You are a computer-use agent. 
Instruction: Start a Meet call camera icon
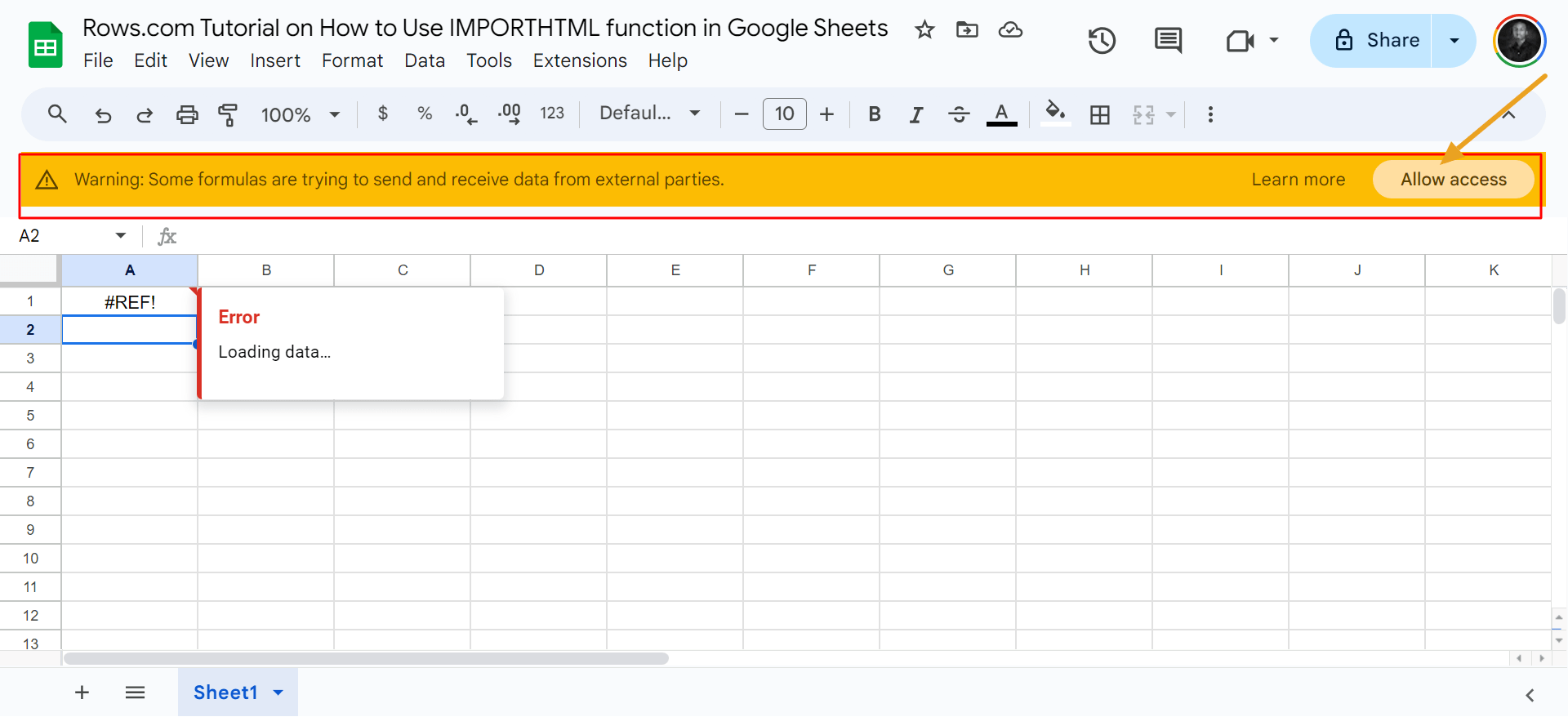click(1241, 40)
